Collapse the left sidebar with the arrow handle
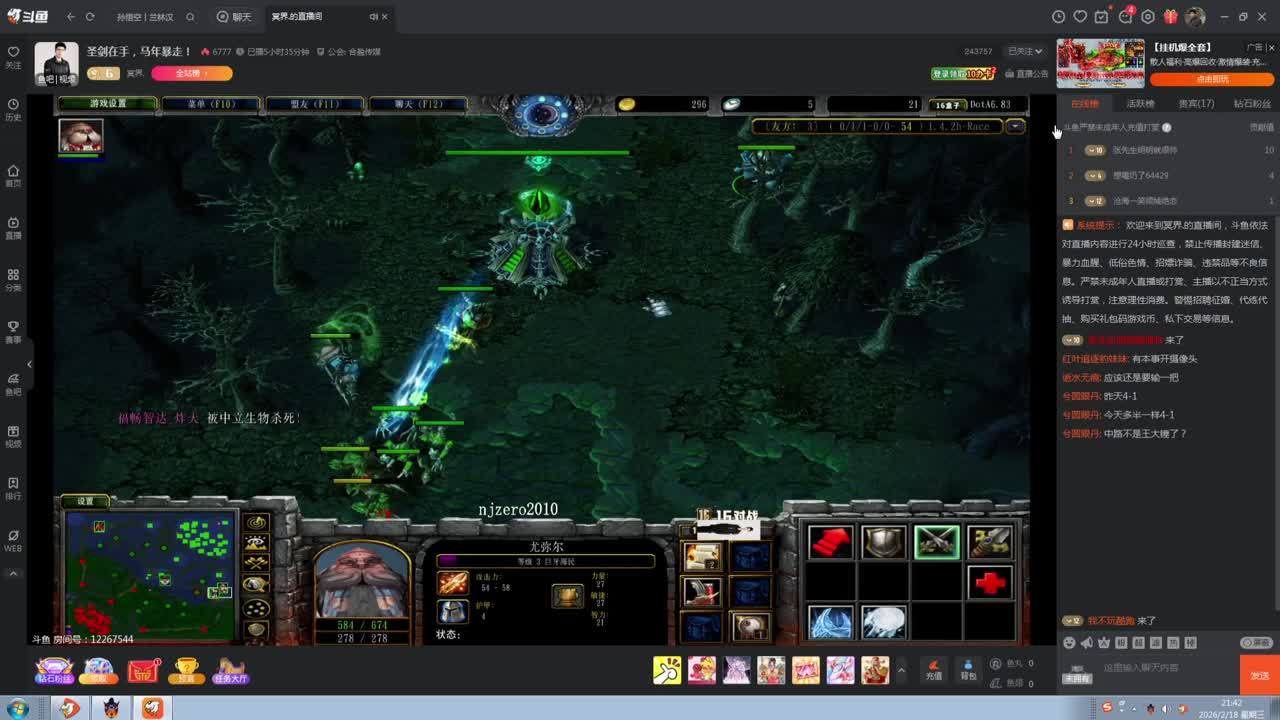 pos(29,364)
